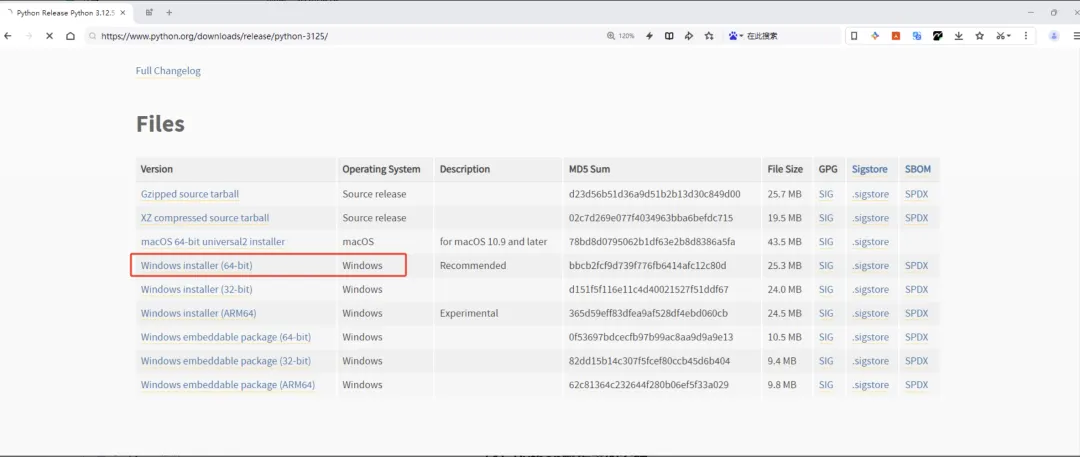Download Windows installer (ARM64)
The width and height of the screenshot is (1080, 457).
pos(198,313)
